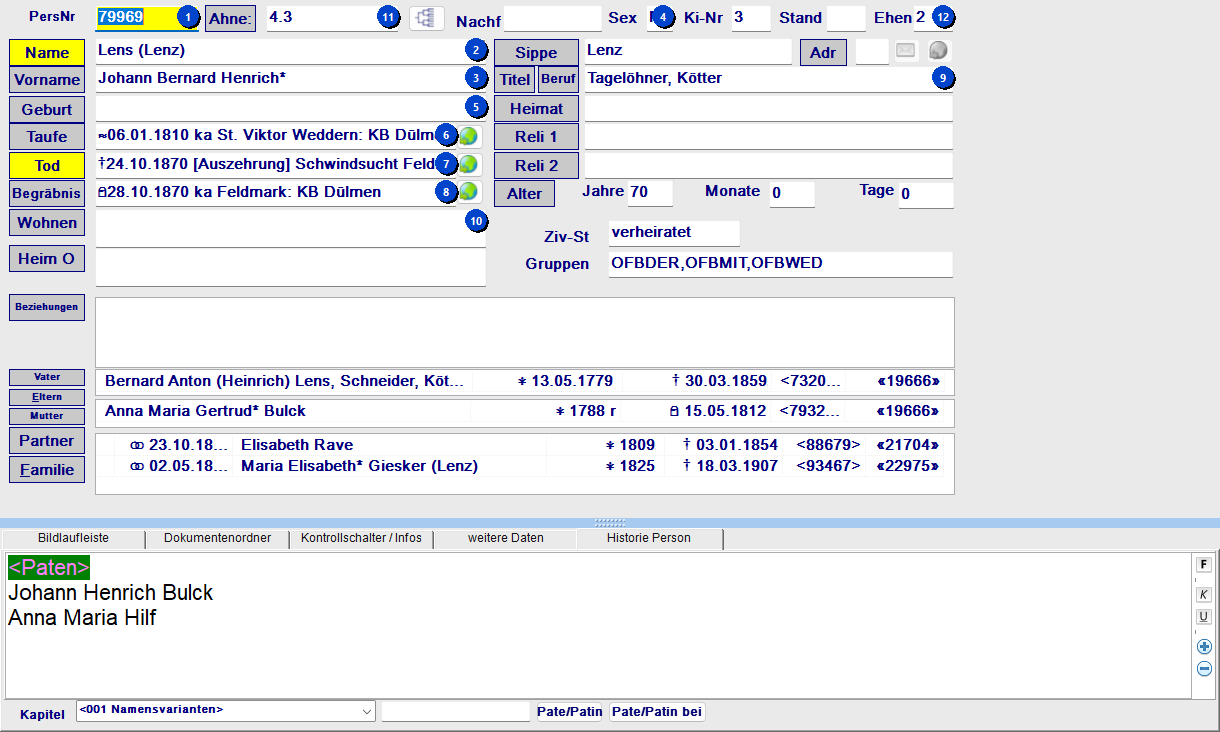This screenshot has height=732, width=1220.
Task: Open the Kapitel dropdown list
Action: pos(365,711)
